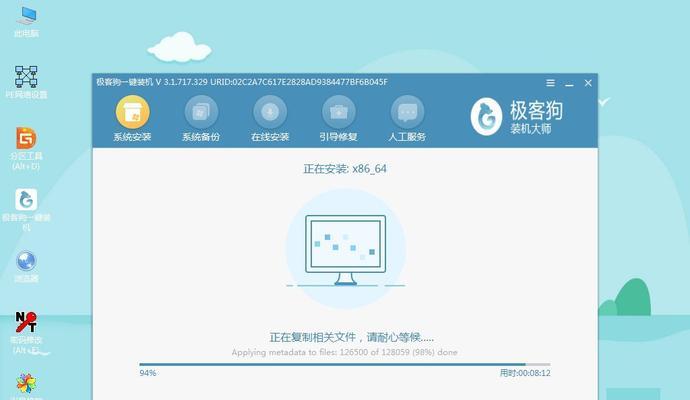Click the installation progress bar
Viewport: 690px width, 400px height.
pyautogui.click(x=345, y=364)
